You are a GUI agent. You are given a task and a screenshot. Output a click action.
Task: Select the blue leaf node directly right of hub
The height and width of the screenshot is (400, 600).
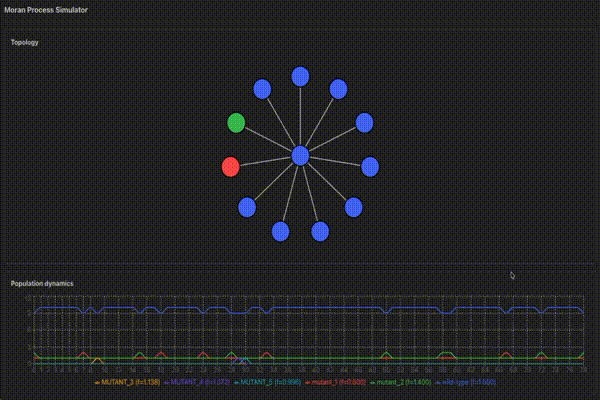(370, 167)
